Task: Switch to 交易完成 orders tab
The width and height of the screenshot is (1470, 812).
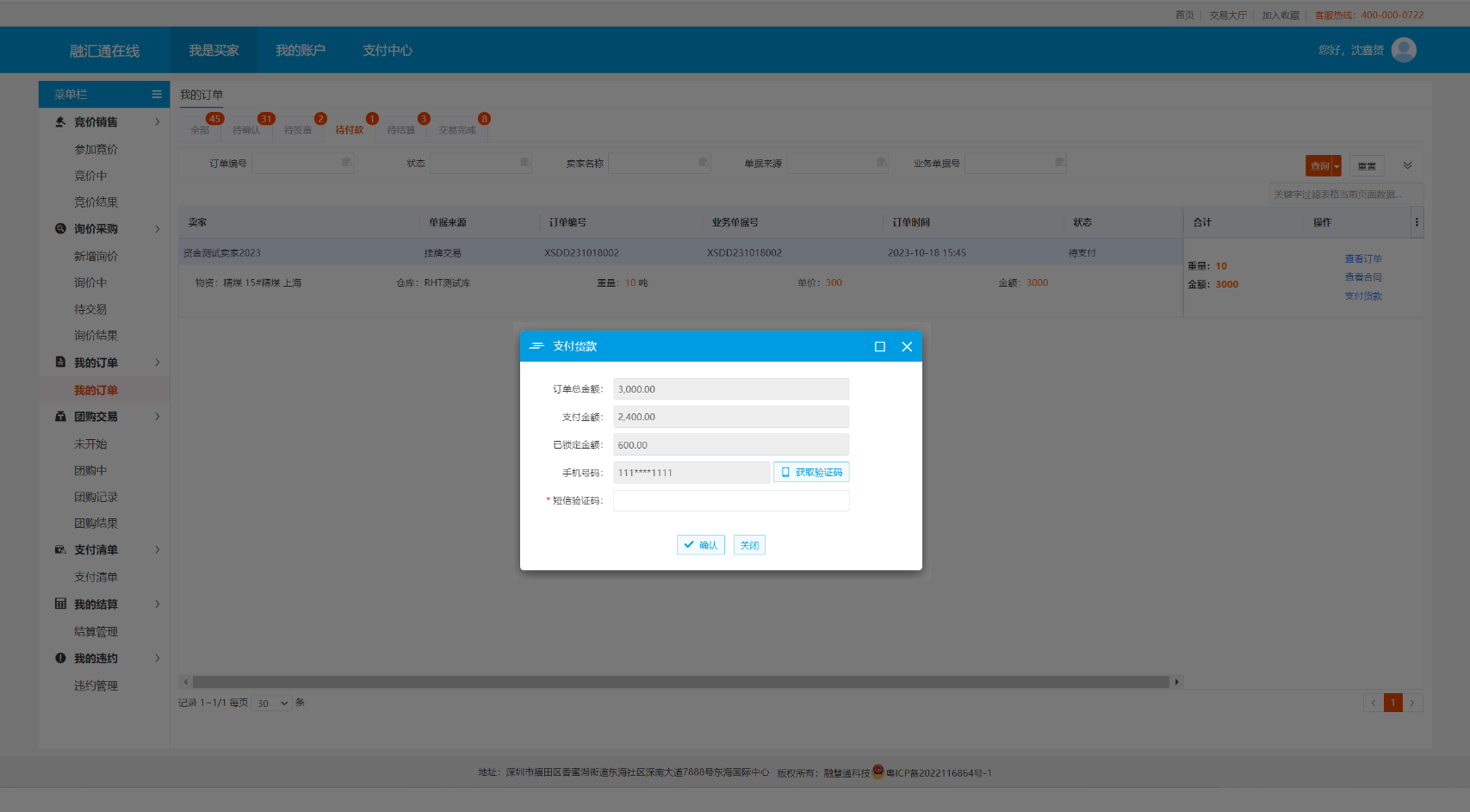Action: point(457,130)
